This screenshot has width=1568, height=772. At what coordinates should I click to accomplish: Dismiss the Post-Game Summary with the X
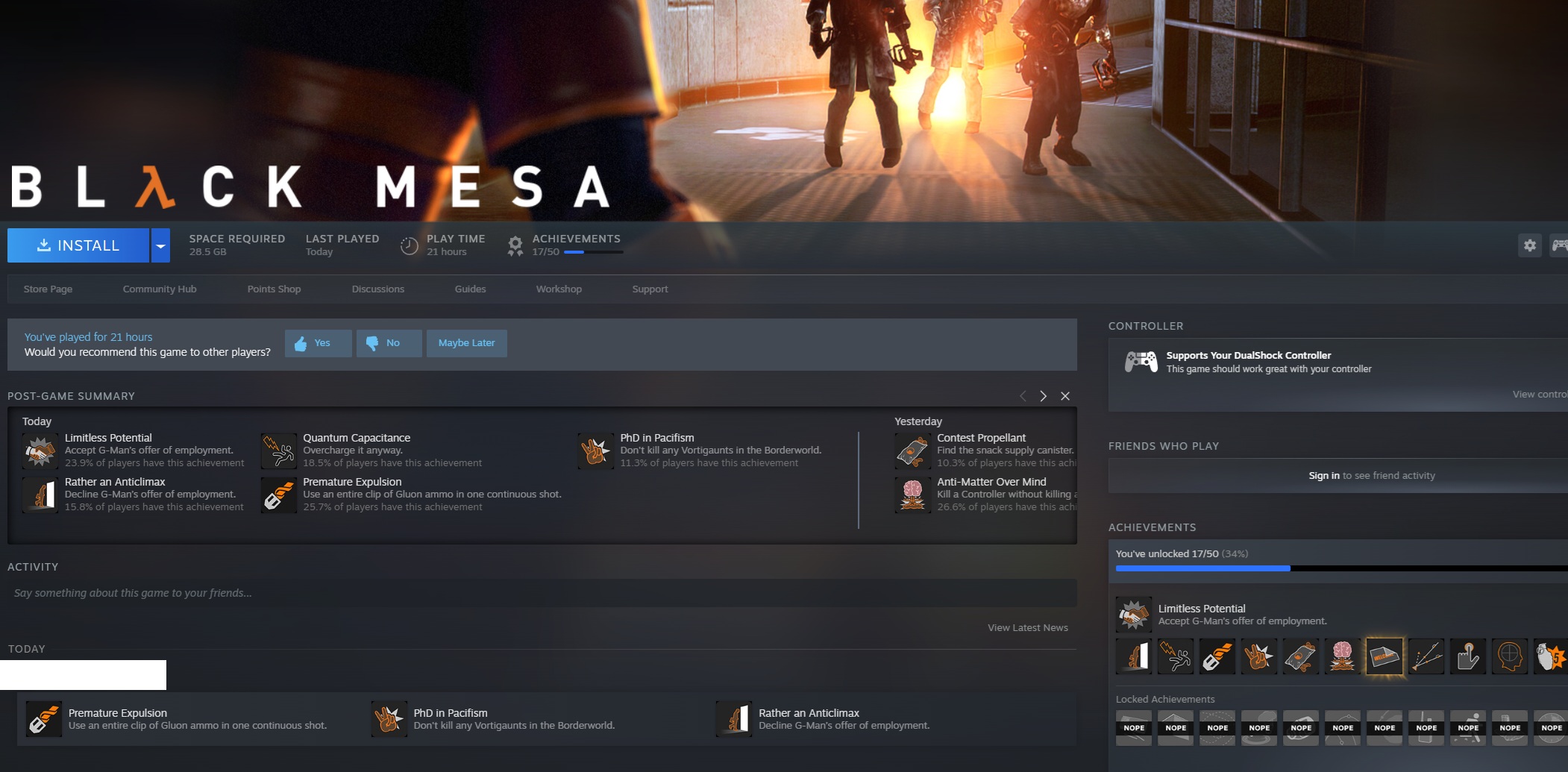[1065, 396]
